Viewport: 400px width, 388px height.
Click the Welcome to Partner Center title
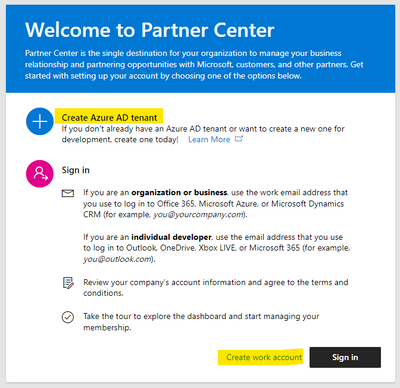150,30
